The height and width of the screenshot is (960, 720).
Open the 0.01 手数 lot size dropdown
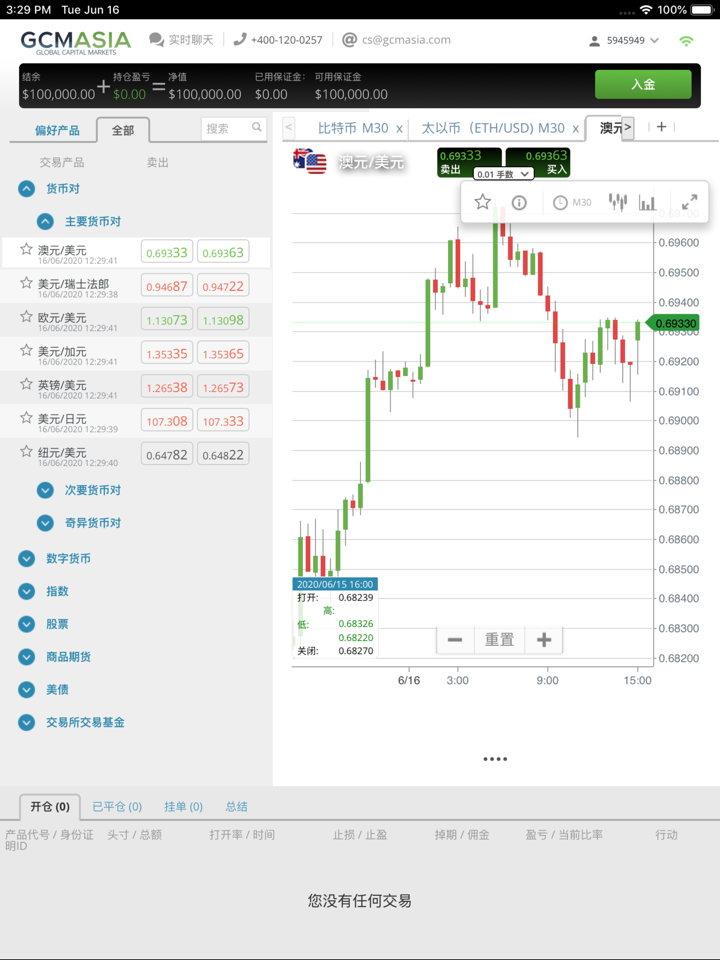502,174
